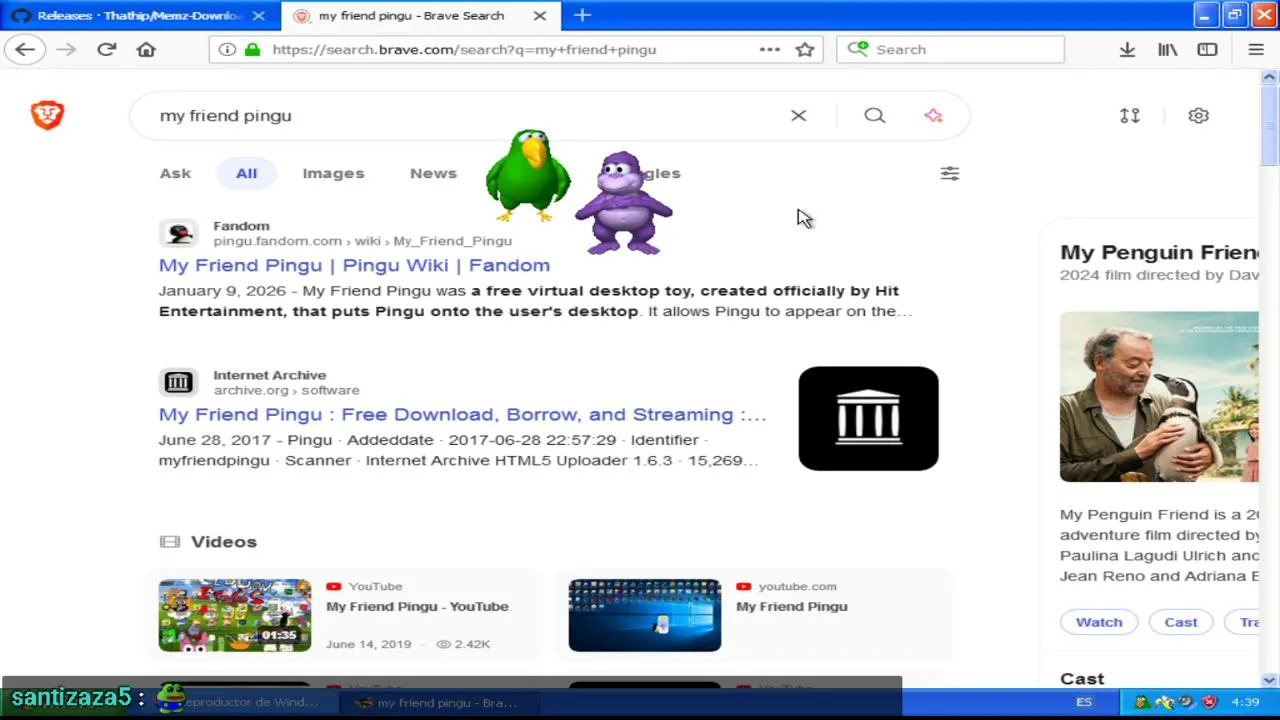The width and height of the screenshot is (1280, 720).
Task: Click the browser forward arrow
Action: point(66,49)
